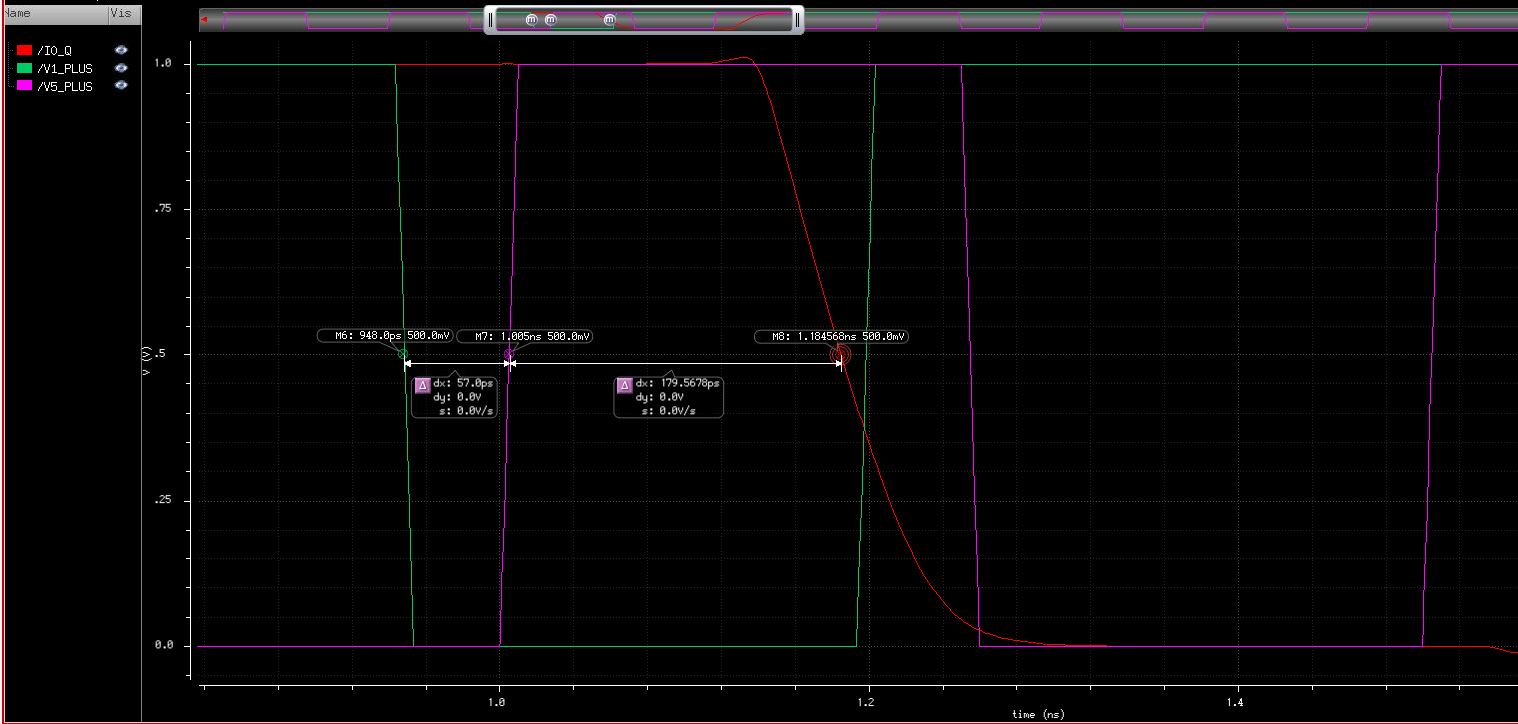1518x724 pixels.
Task: Click the green /V1_PLUS color swatch
Action: [x=25, y=68]
